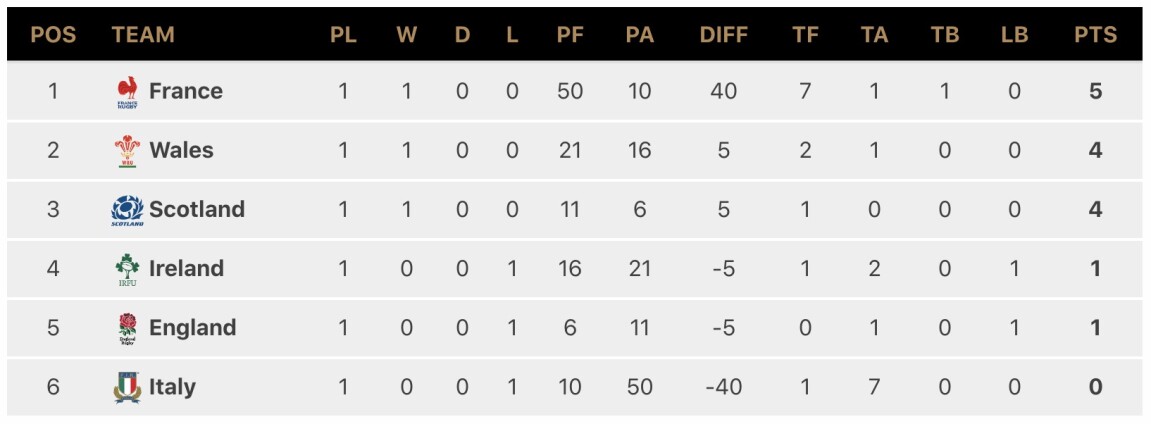This screenshot has height=424, width=1151.
Task: Select Italy's points difference of -40
Action: [724, 387]
